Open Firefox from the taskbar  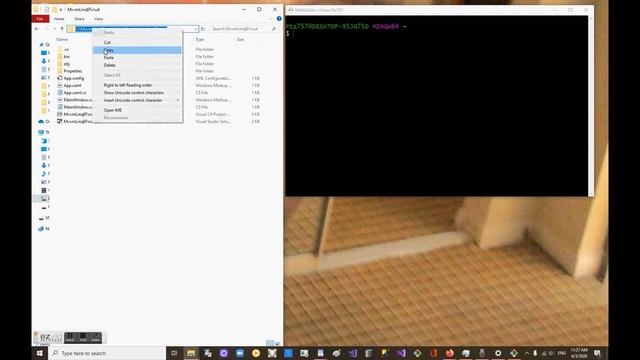coord(449,353)
